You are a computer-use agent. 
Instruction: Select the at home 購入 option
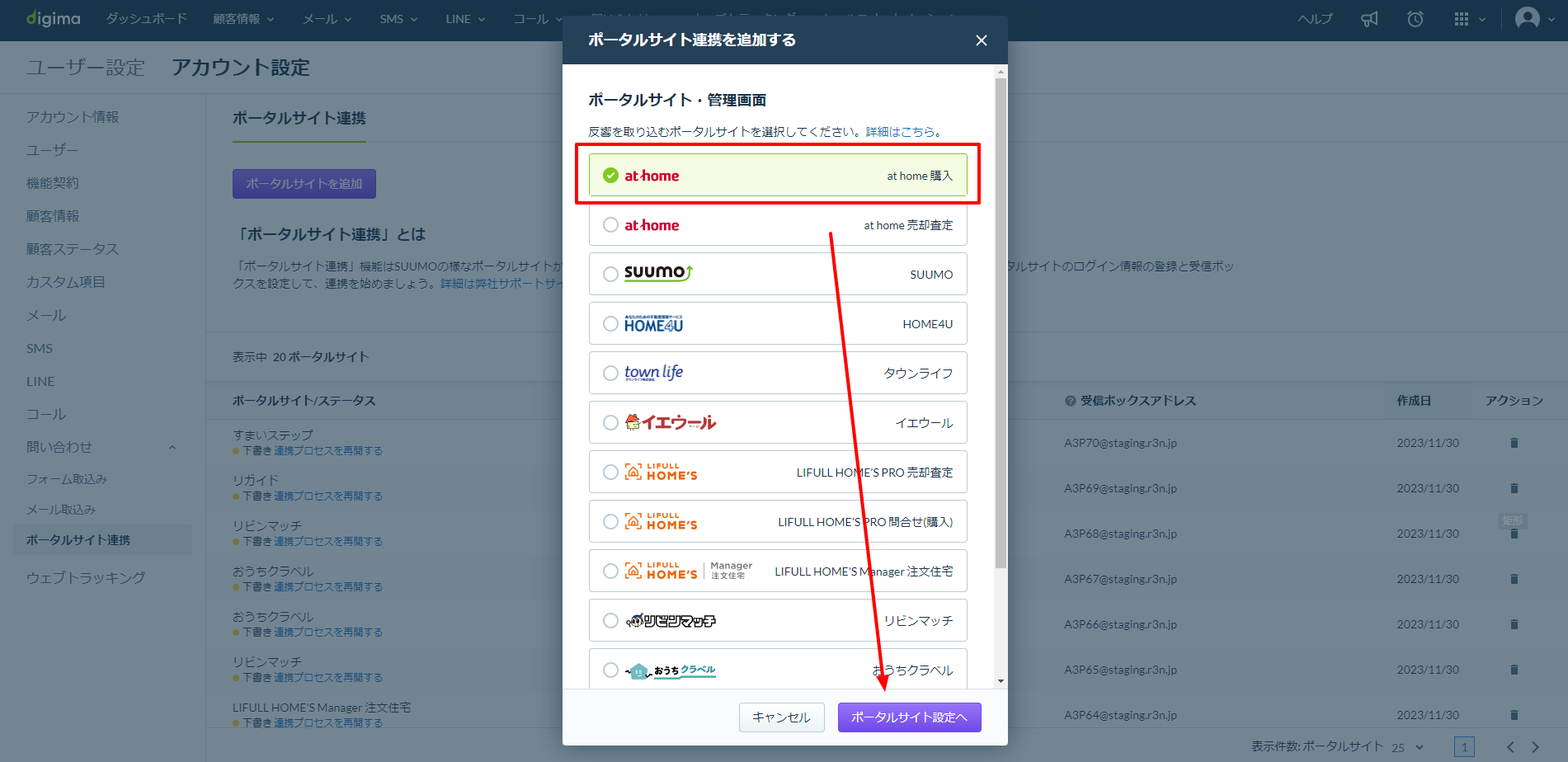778,175
